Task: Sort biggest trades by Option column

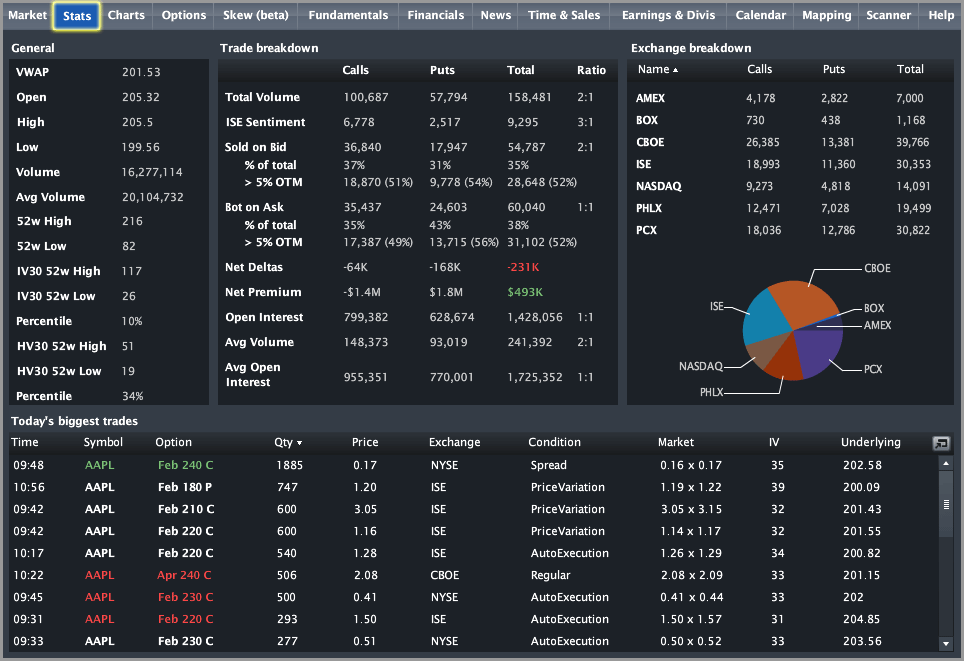Action: coord(173,442)
